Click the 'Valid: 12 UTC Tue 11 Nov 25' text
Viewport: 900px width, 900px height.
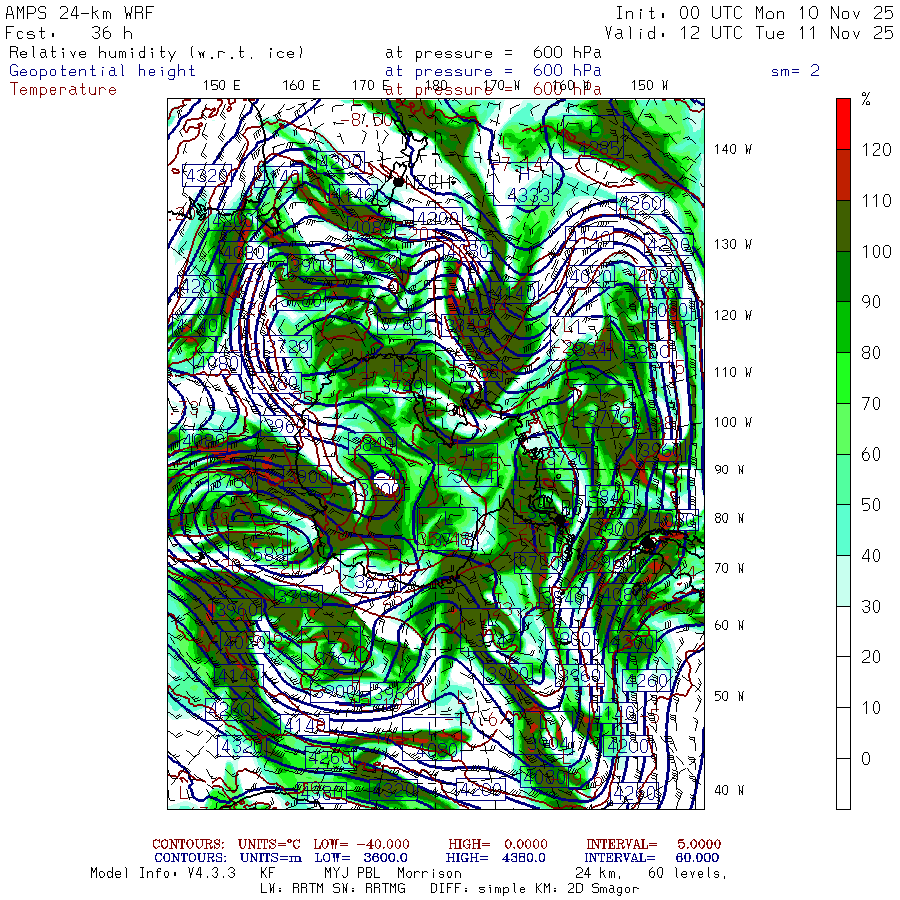coord(748,33)
